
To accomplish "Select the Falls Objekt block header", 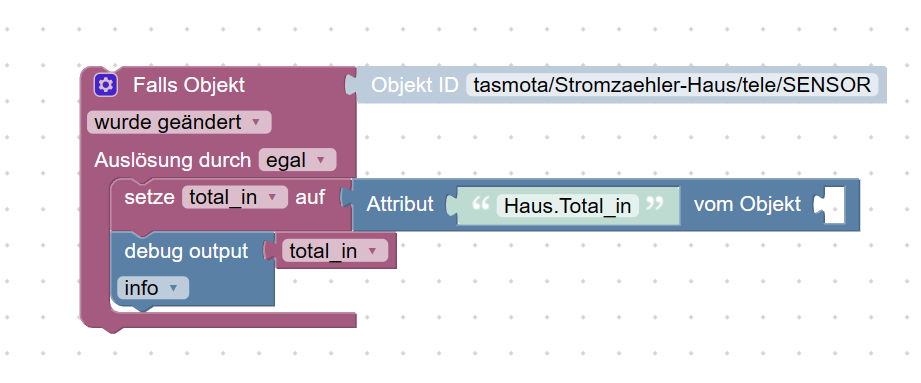I will click(189, 85).
